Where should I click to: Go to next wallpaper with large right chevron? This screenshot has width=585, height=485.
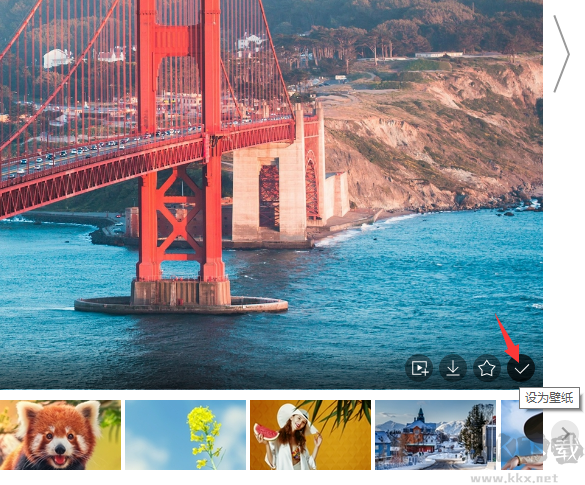coord(562,54)
